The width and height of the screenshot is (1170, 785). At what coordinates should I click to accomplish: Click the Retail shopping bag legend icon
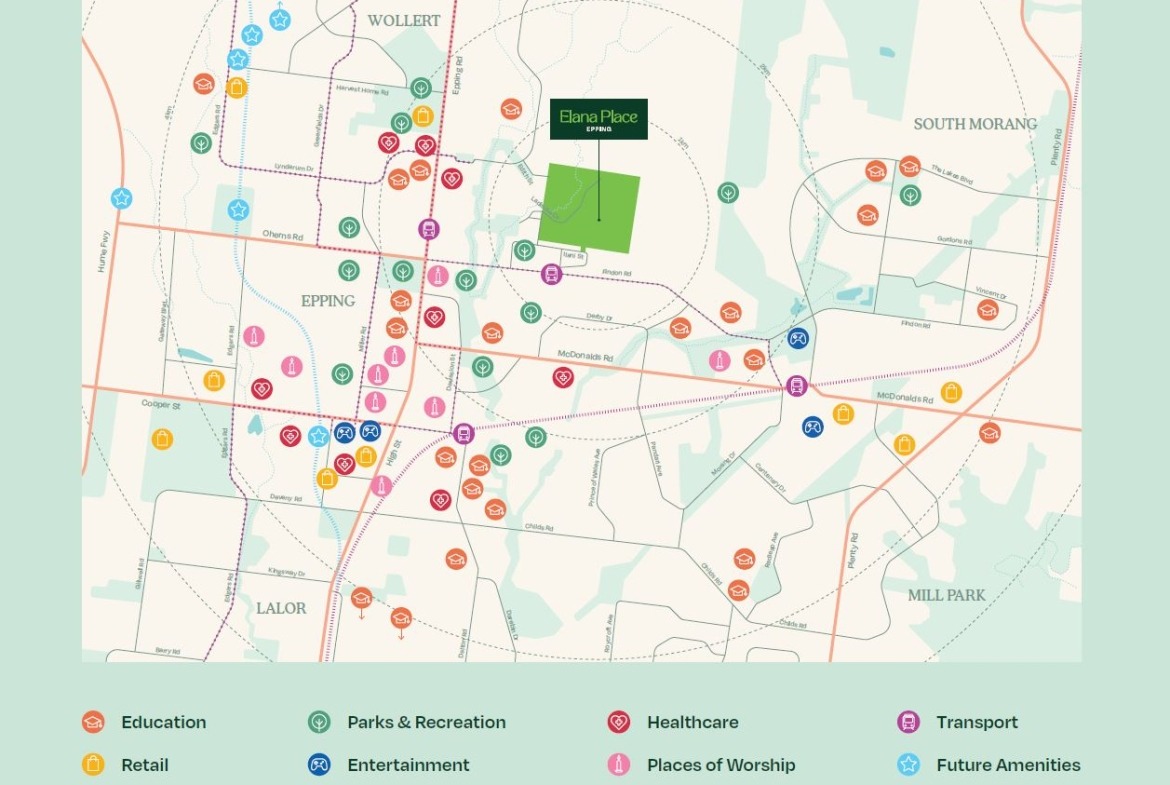(93, 764)
